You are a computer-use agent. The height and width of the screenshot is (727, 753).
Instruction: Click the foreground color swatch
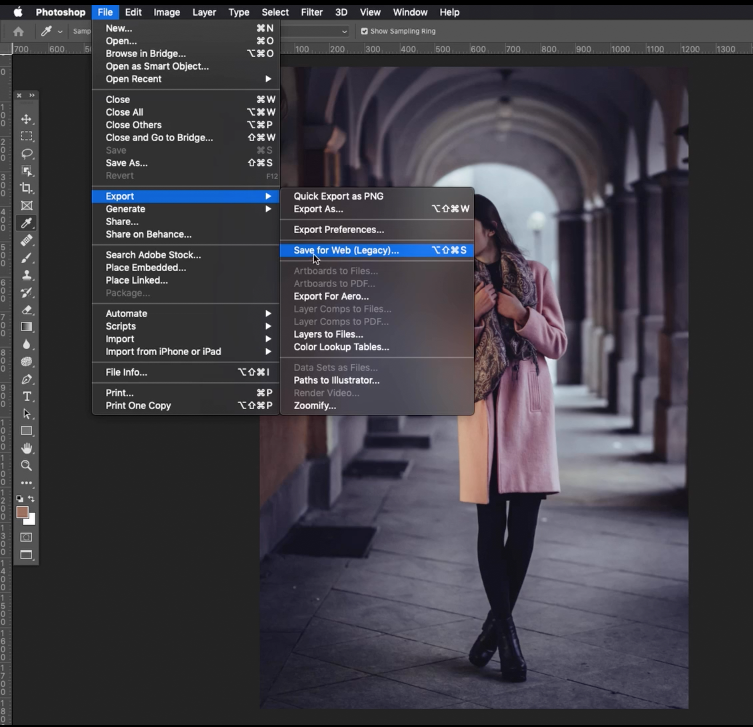click(x=22, y=512)
